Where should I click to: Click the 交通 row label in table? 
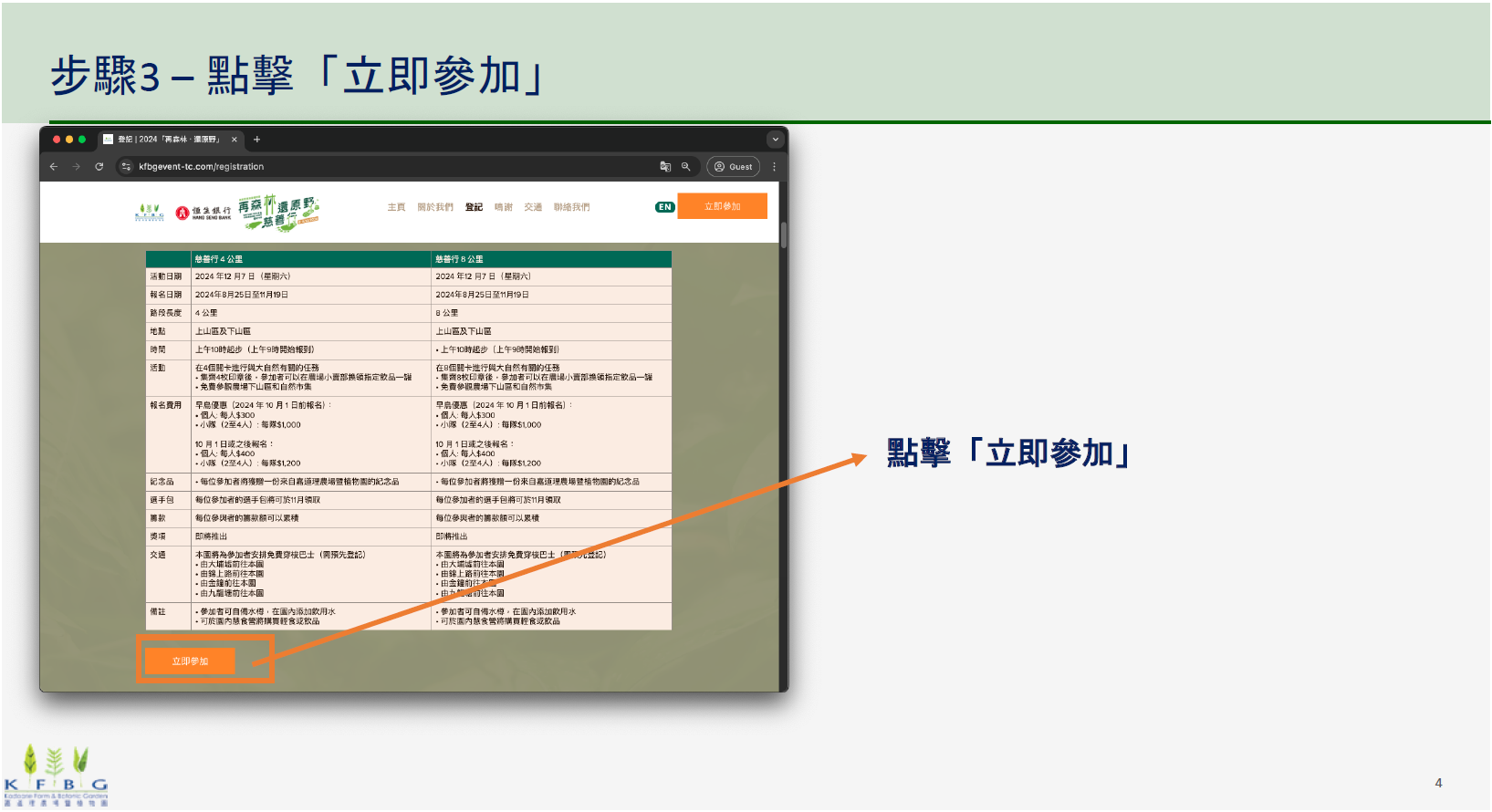(158, 555)
